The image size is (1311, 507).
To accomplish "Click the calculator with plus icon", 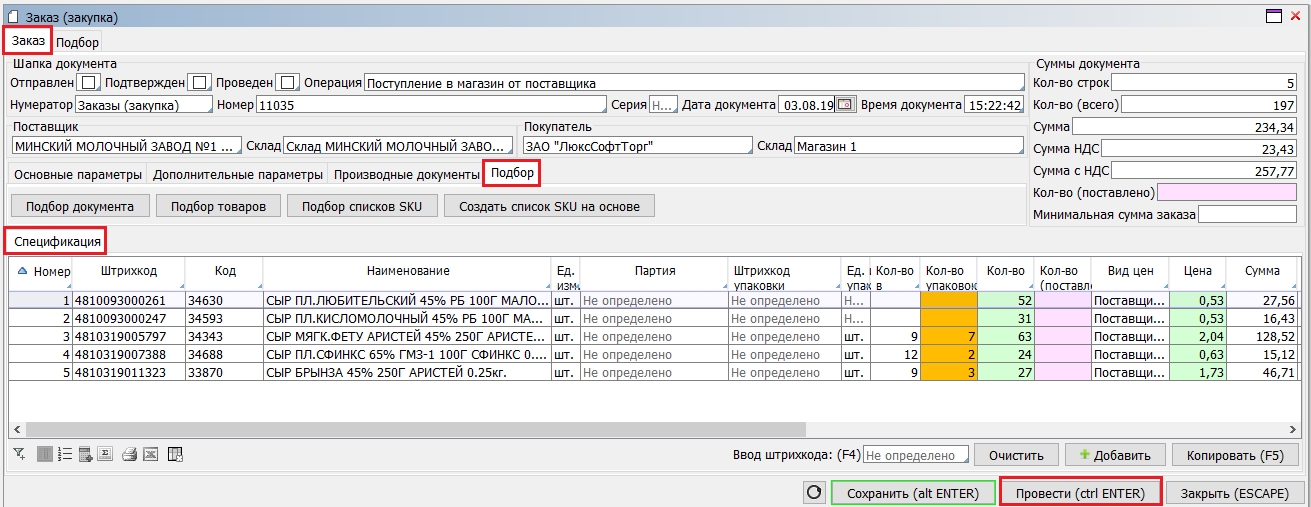I will [x=86, y=455].
